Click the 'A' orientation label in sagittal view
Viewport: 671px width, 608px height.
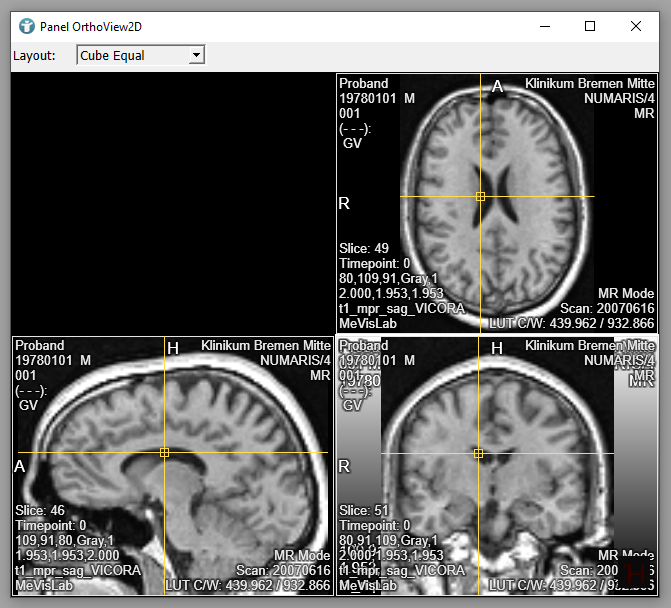click(x=20, y=466)
